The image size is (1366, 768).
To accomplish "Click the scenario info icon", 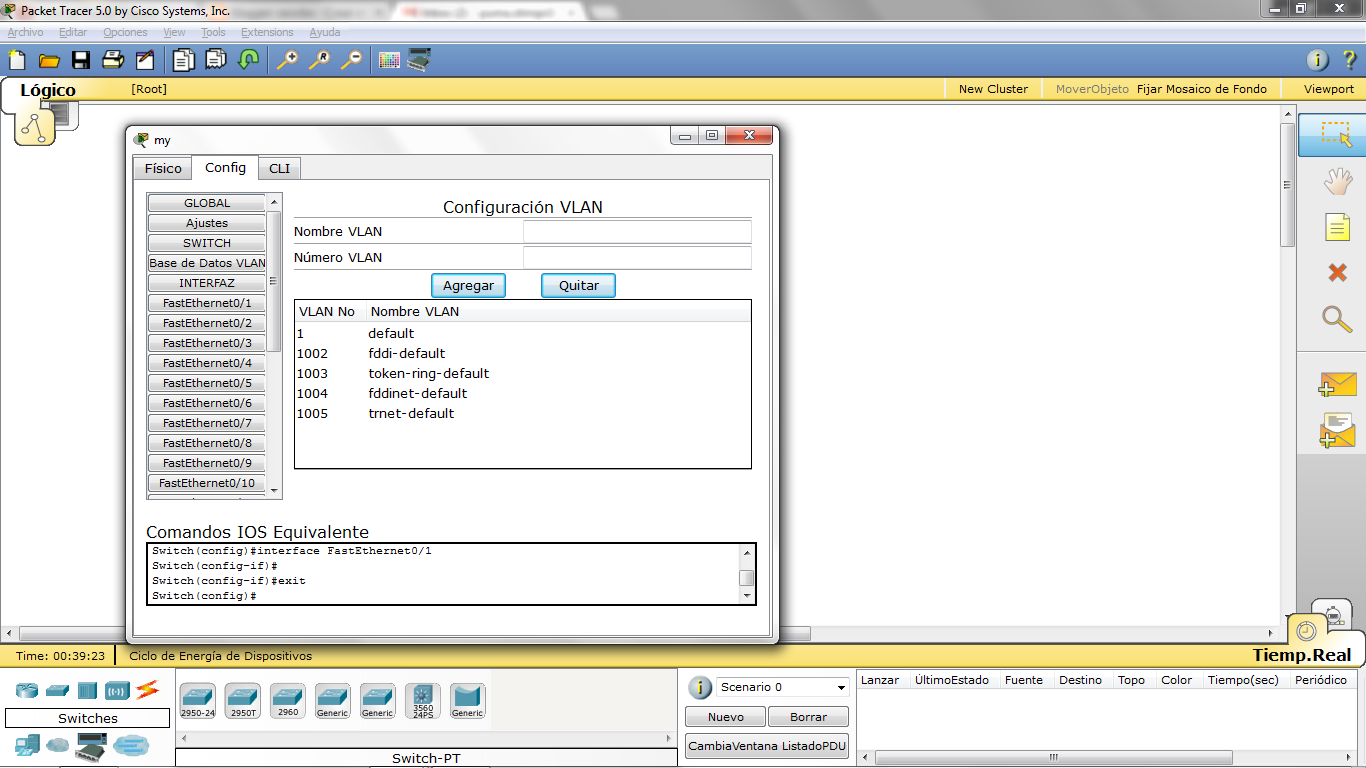I will click(x=701, y=687).
